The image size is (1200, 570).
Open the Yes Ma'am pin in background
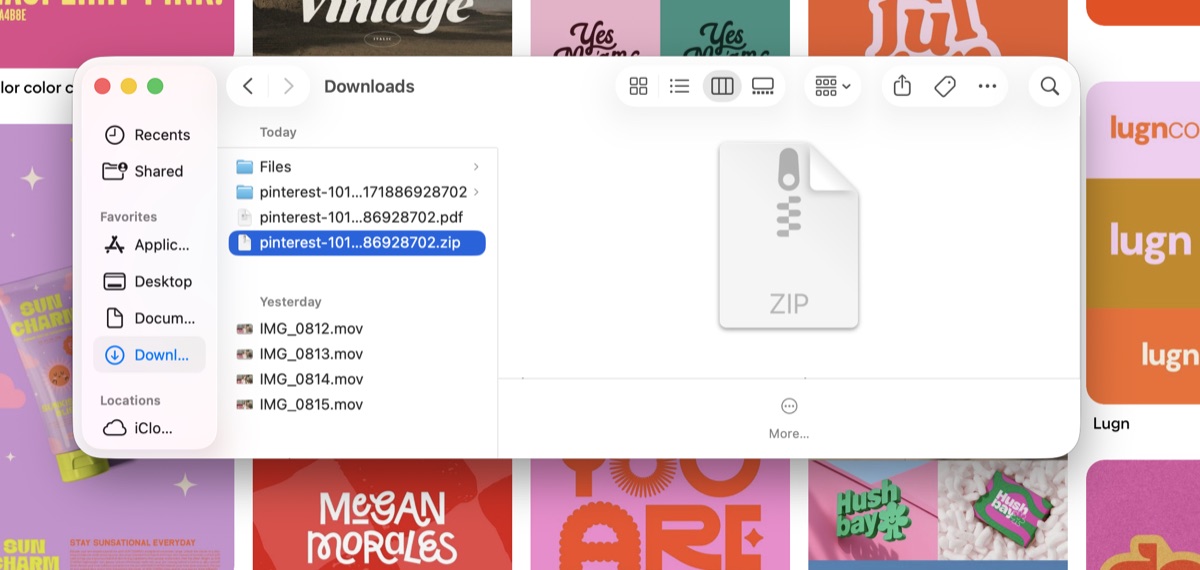point(660,27)
